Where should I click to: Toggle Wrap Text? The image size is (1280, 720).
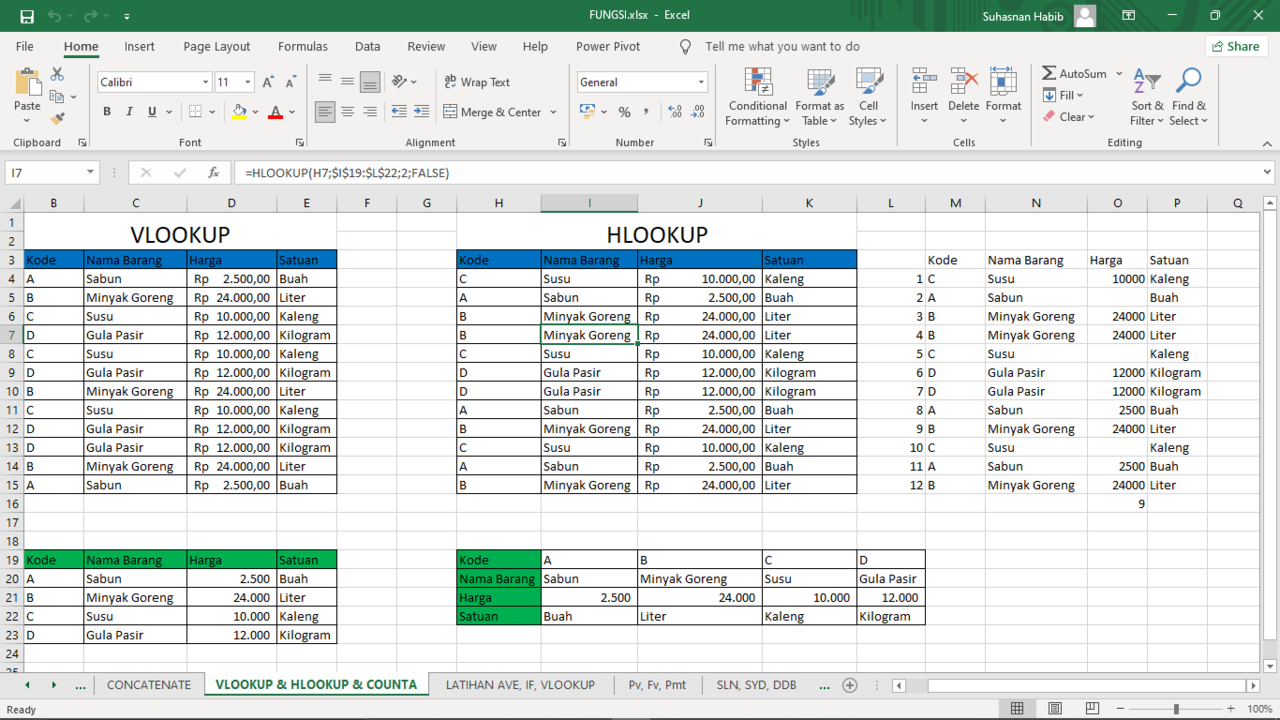tap(476, 82)
